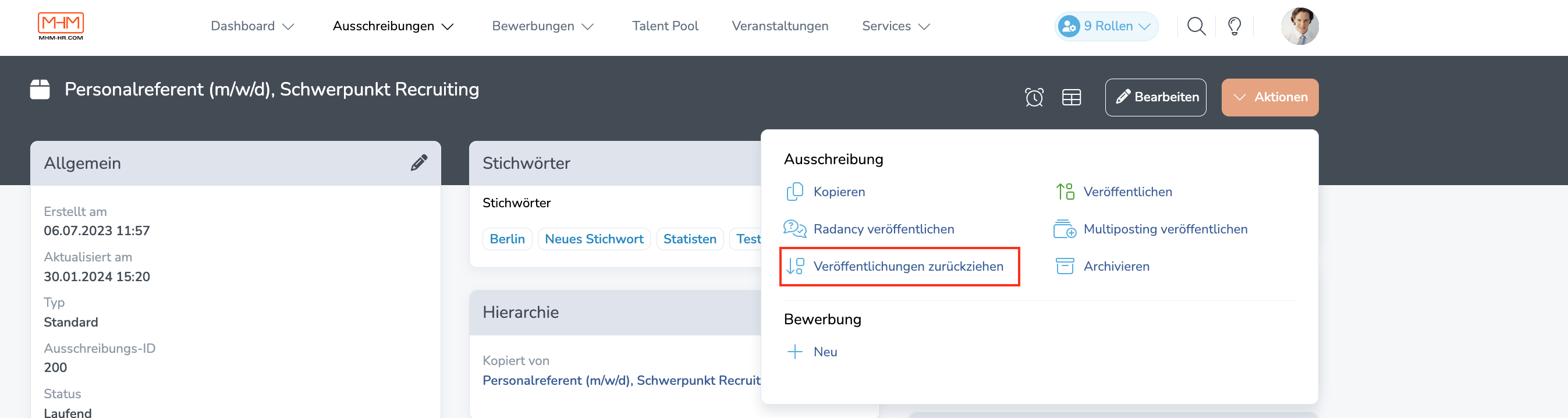This screenshot has width=1568, height=418.
Task: Click the Multiposting icon
Action: point(1065,229)
